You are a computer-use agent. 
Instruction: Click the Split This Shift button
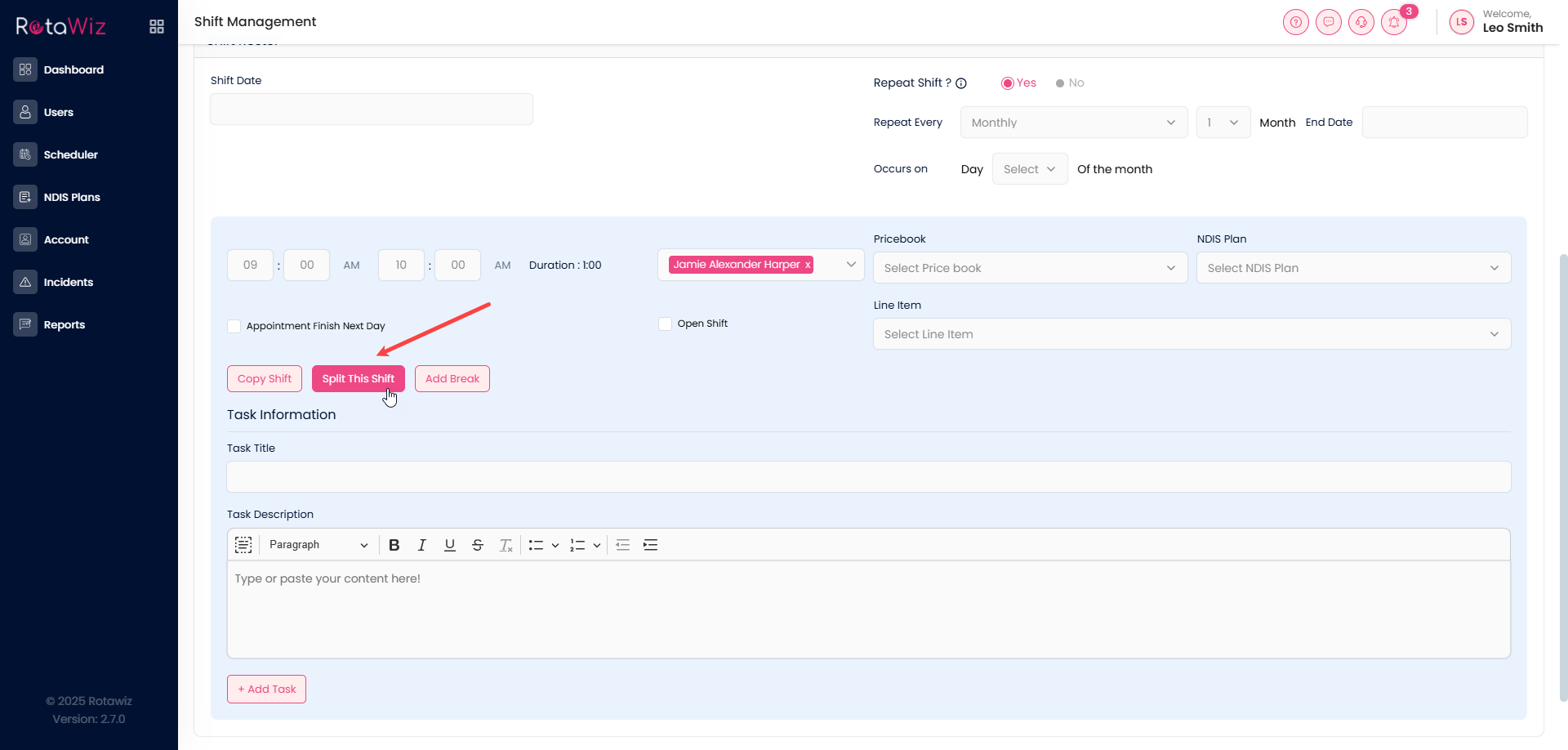click(x=358, y=379)
